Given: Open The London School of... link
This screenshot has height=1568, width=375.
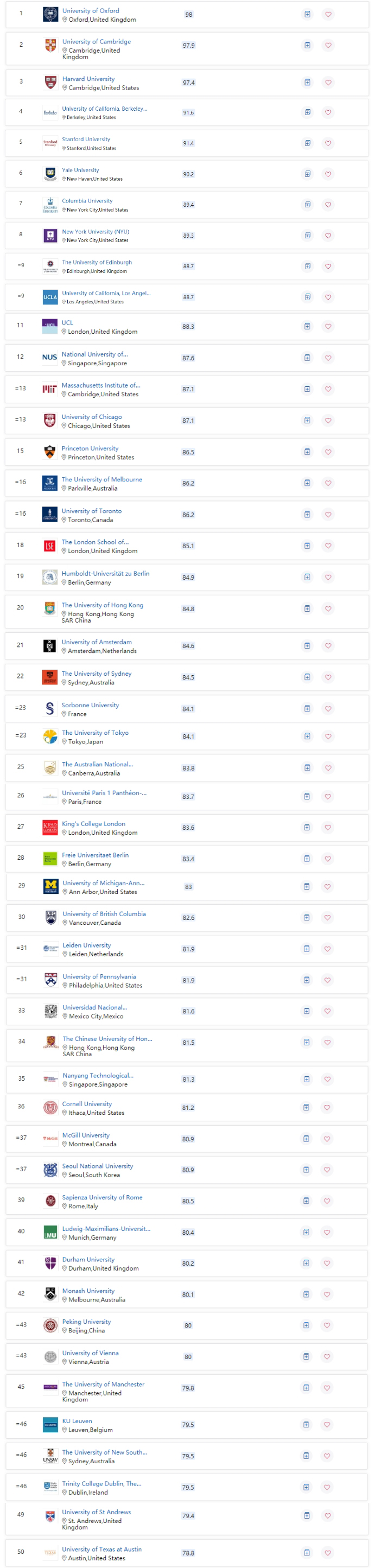Looking at the screenshot, I should (x=95, y=542).
